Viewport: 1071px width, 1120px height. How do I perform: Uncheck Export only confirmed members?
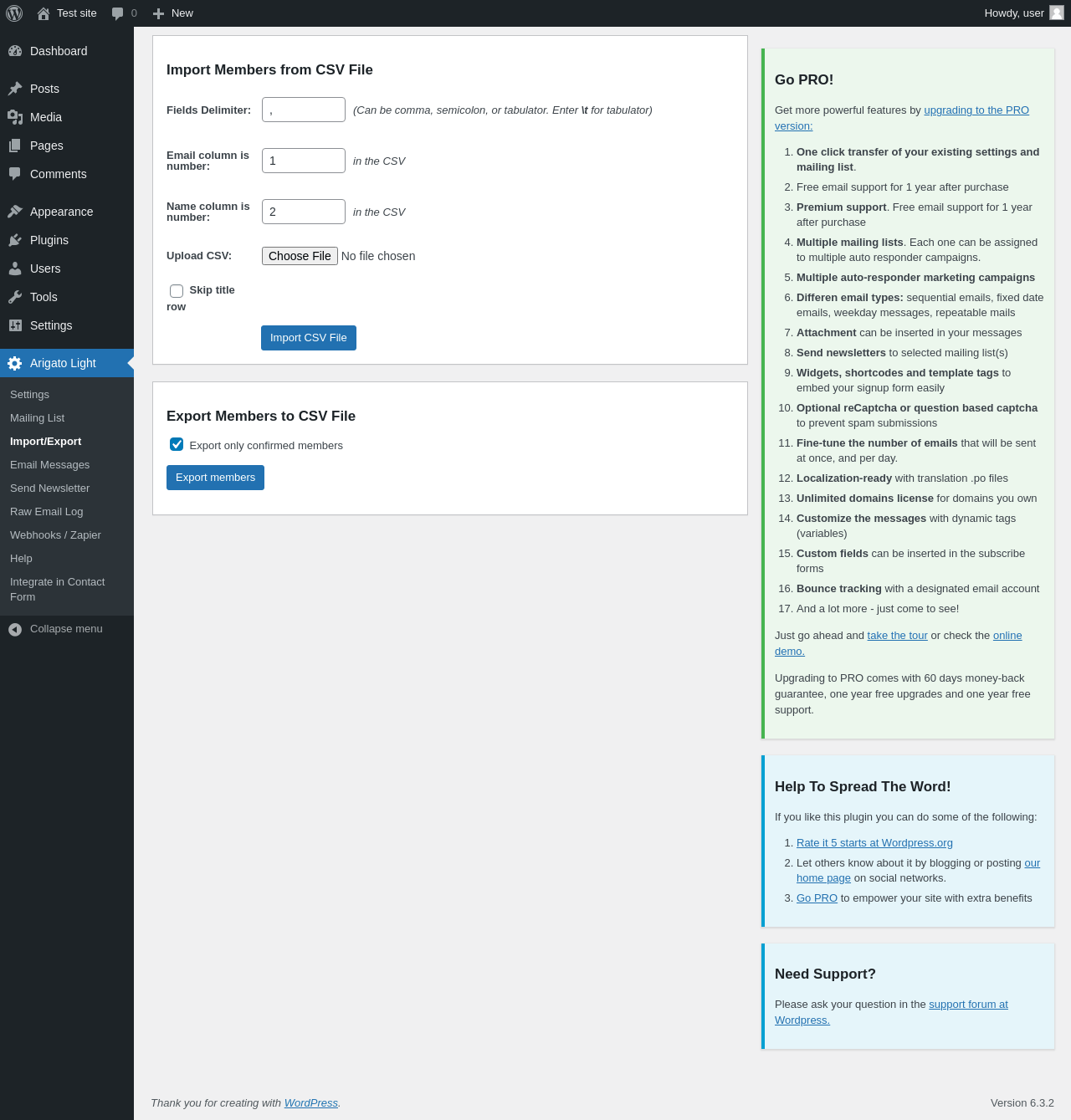click(x=177, y=444)
